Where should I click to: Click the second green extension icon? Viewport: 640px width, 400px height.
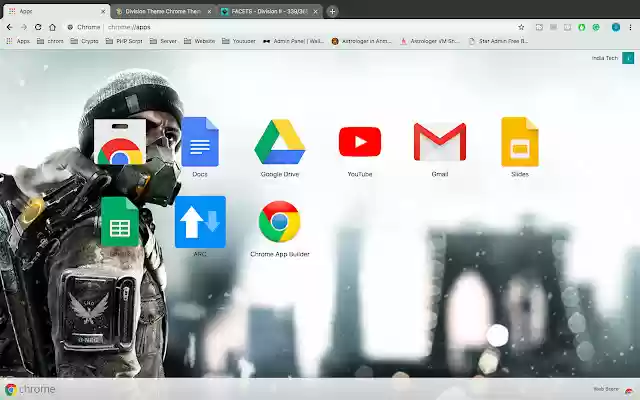pyautogui.click(x=596, y=27)
